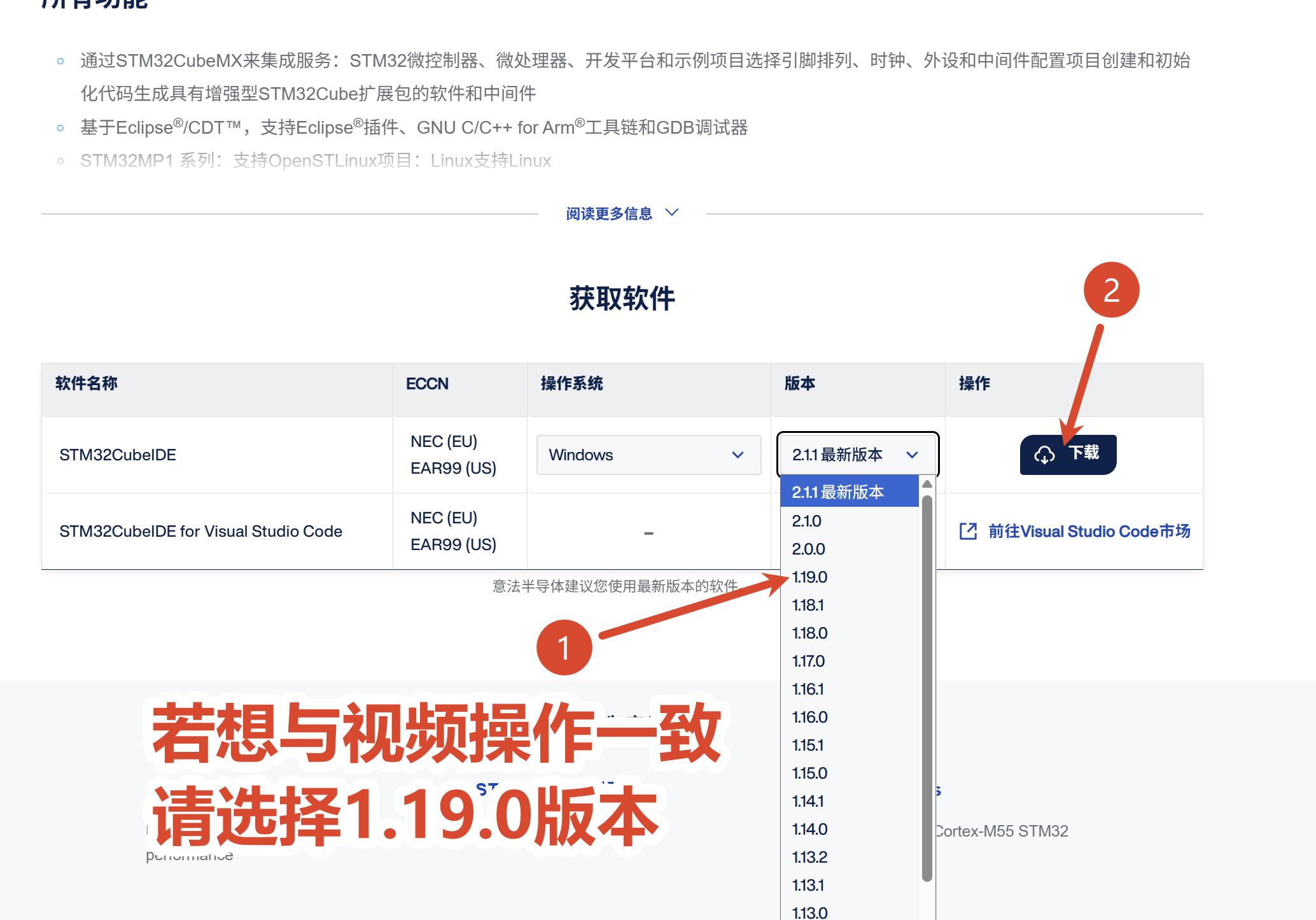Screen dimensions: 1316x920
Task: Click the chevron next to 阅读更多信息
Action: (x=672, y=212)
